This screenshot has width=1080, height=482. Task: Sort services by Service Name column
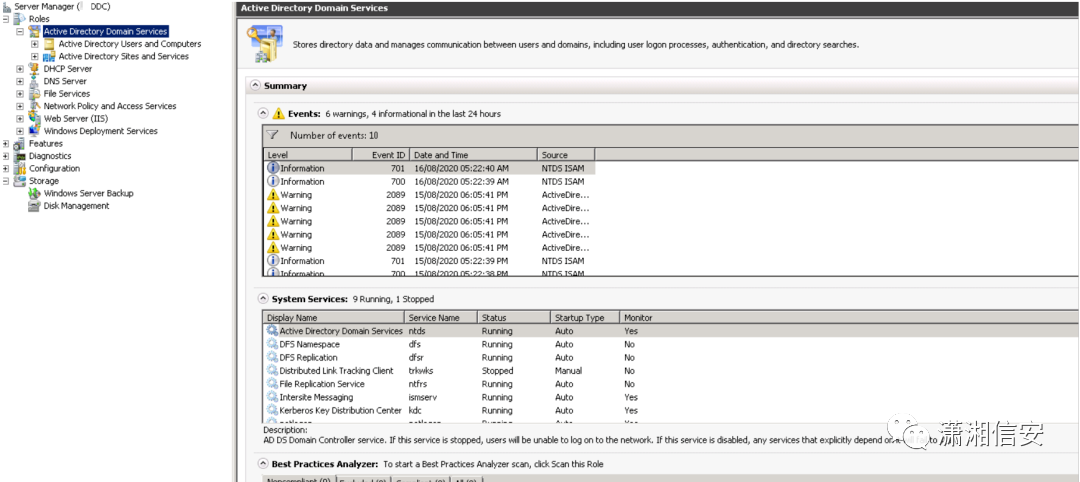pos(442,318)
